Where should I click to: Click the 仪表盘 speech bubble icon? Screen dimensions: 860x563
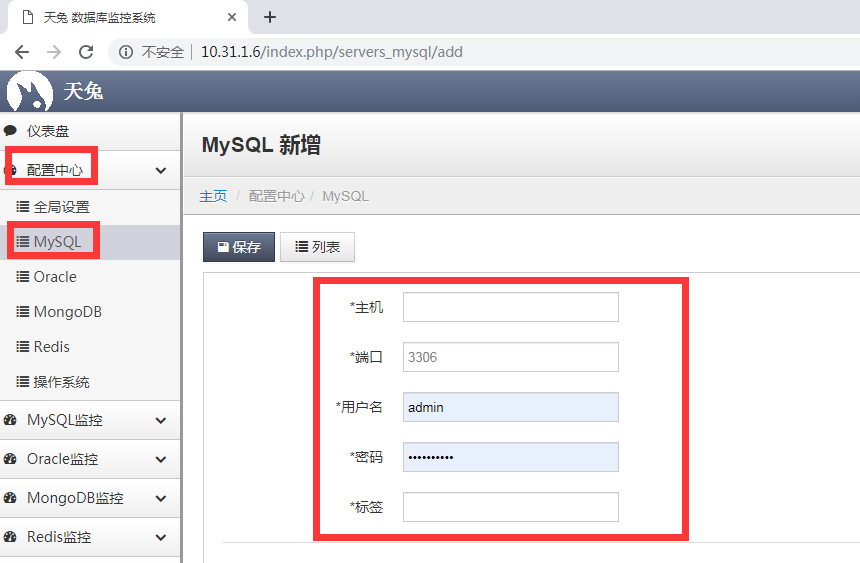click(x=10, y=131)
